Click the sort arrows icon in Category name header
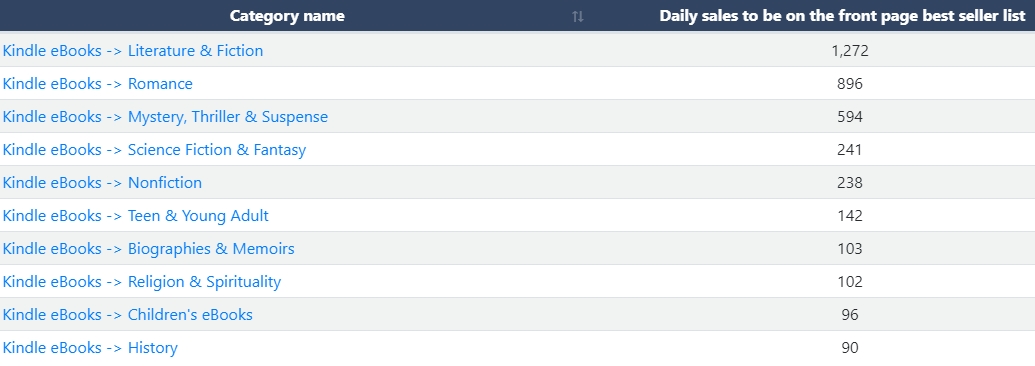This screenshot has width=1035, height=366. (578, 17)
